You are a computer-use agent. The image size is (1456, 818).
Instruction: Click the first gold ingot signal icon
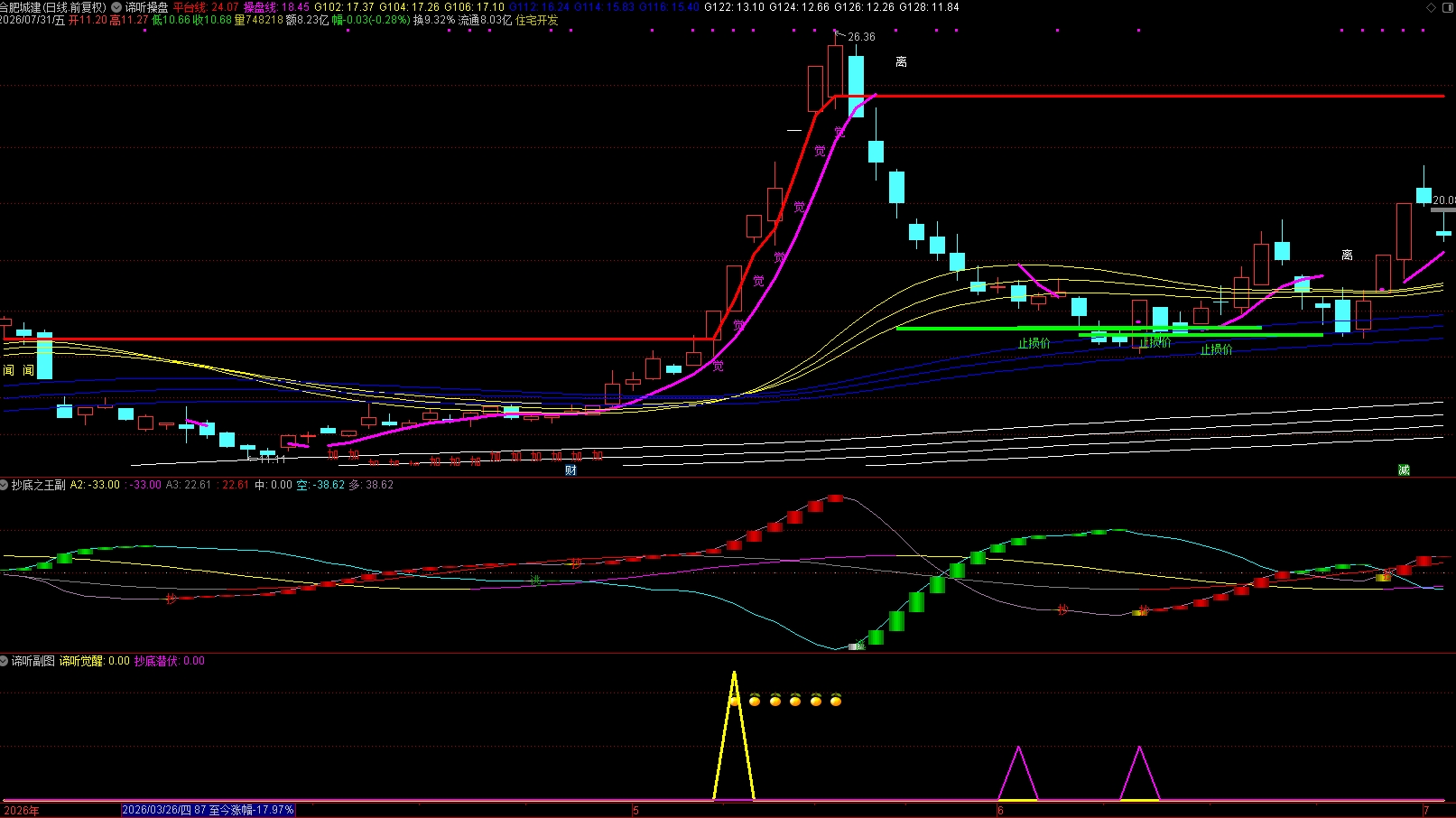point(735,700)
